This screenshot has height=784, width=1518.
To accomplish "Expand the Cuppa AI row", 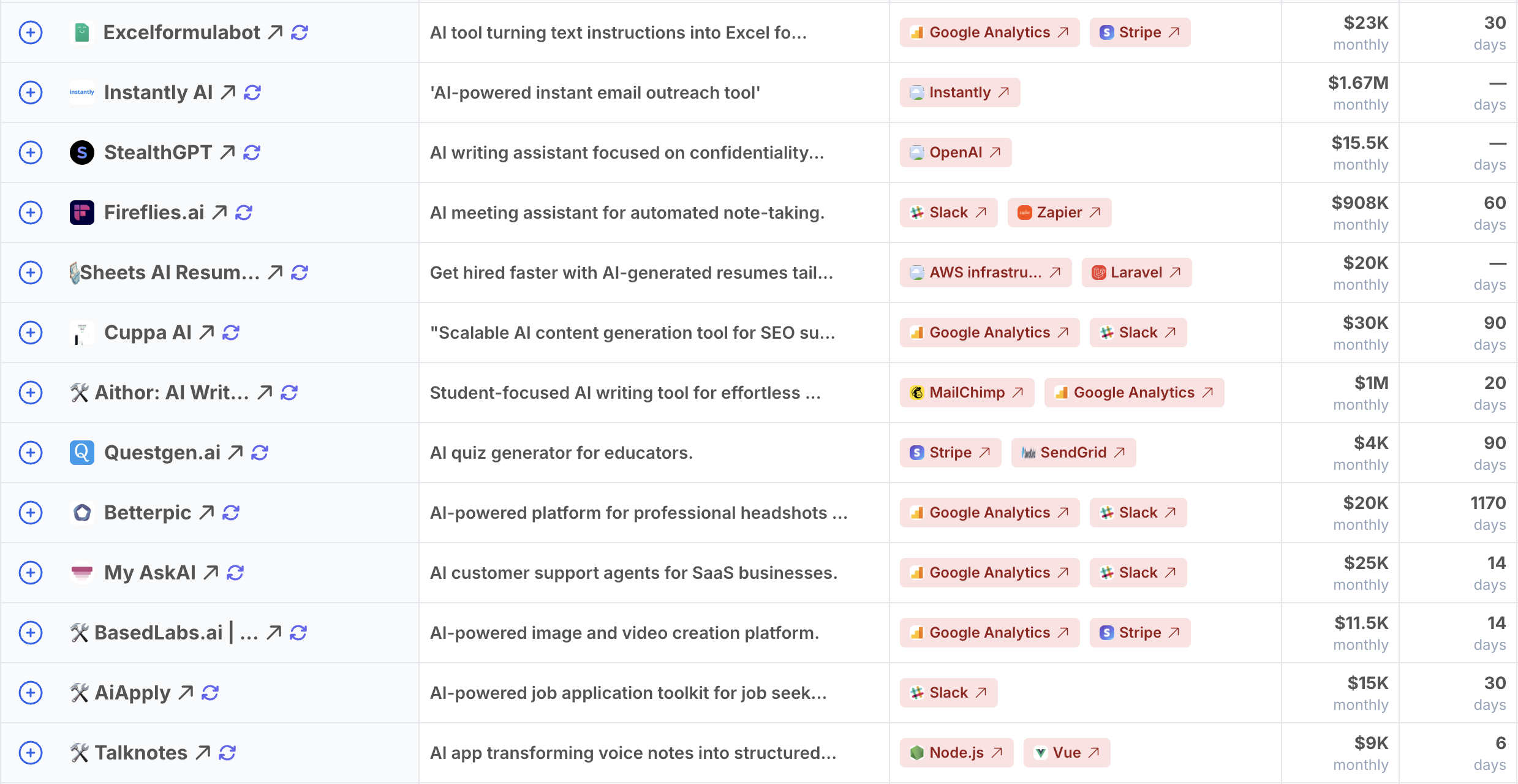I will 31,333.
